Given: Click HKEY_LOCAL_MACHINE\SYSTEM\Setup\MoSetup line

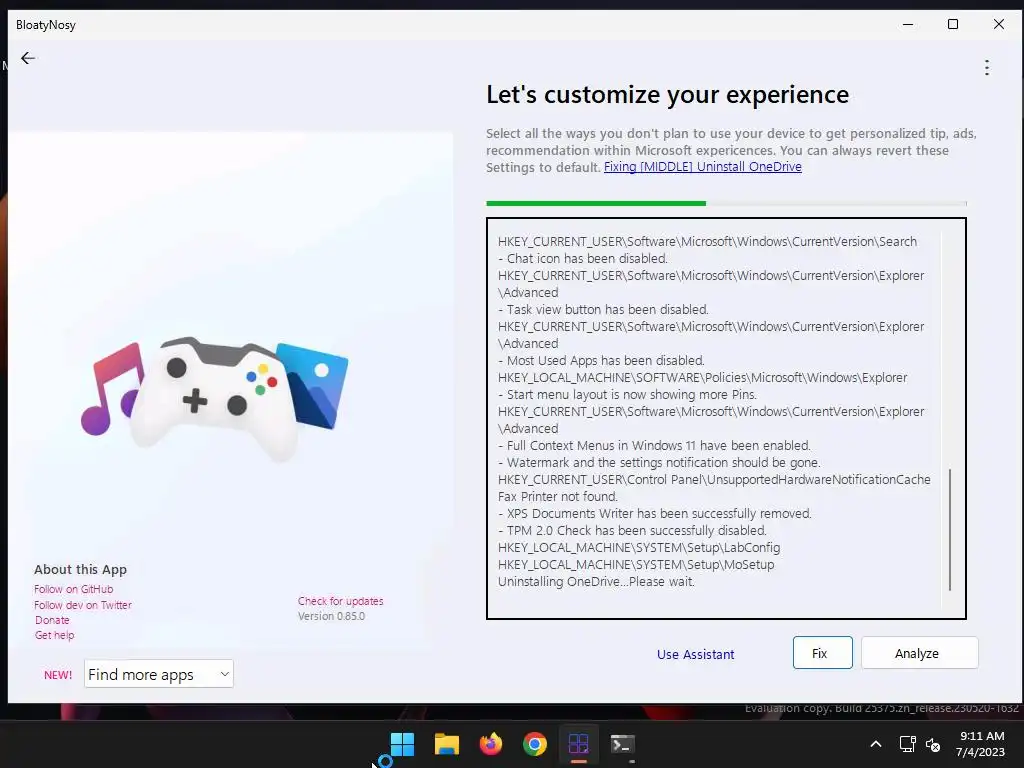Looking at the screenshot, I should tap(636, 564).
